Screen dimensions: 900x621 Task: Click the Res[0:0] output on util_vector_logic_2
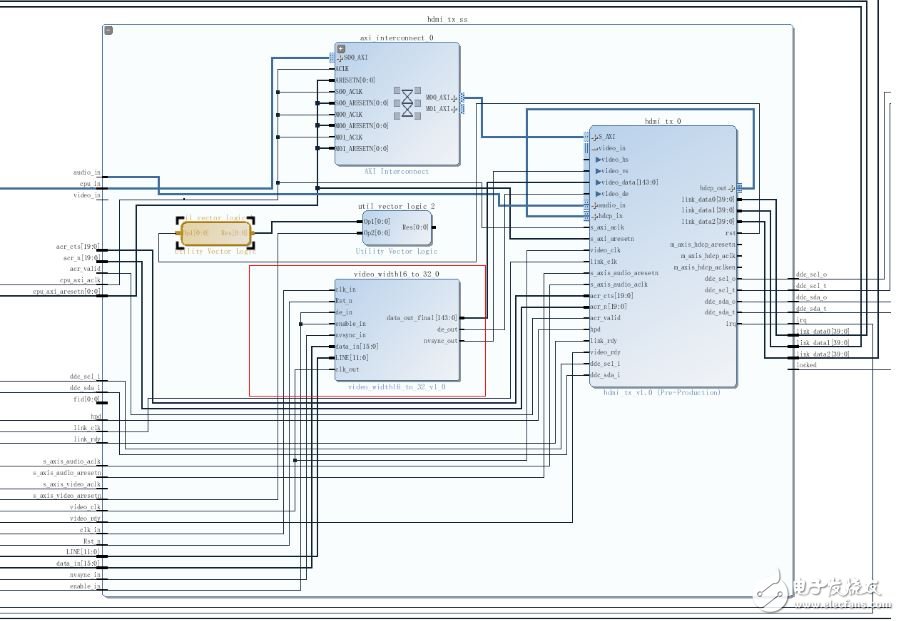coord(416,227)
